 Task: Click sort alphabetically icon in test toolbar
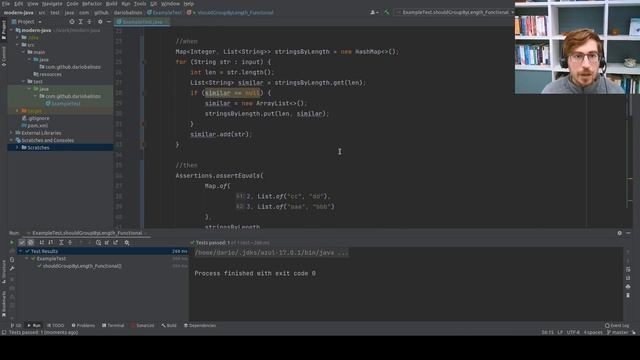click(x=42, y=242)
